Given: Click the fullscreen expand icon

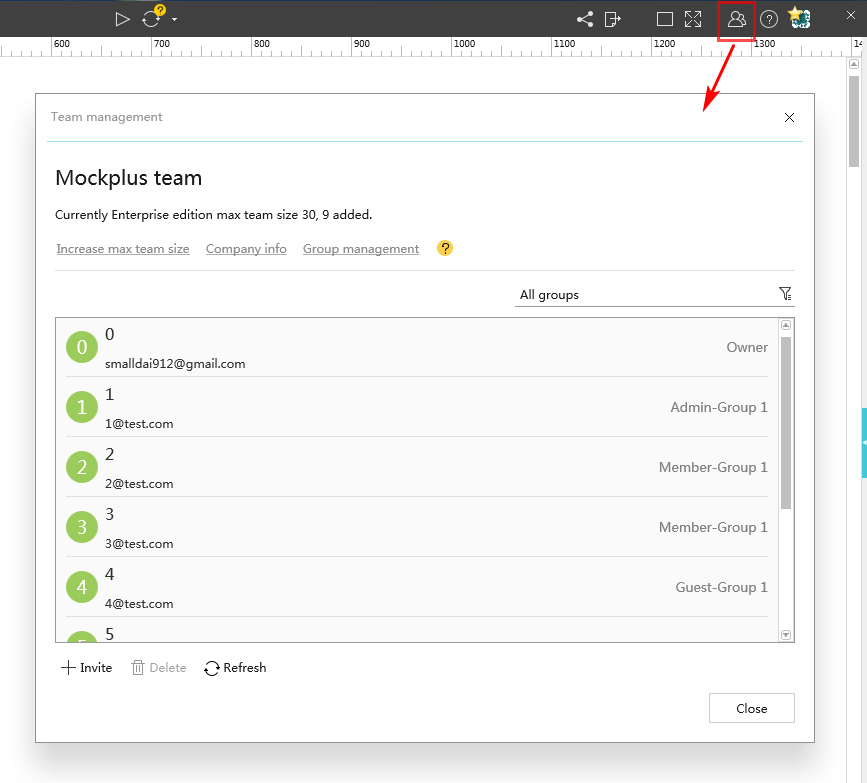Looking at the screenshot, I should point(693,19).
